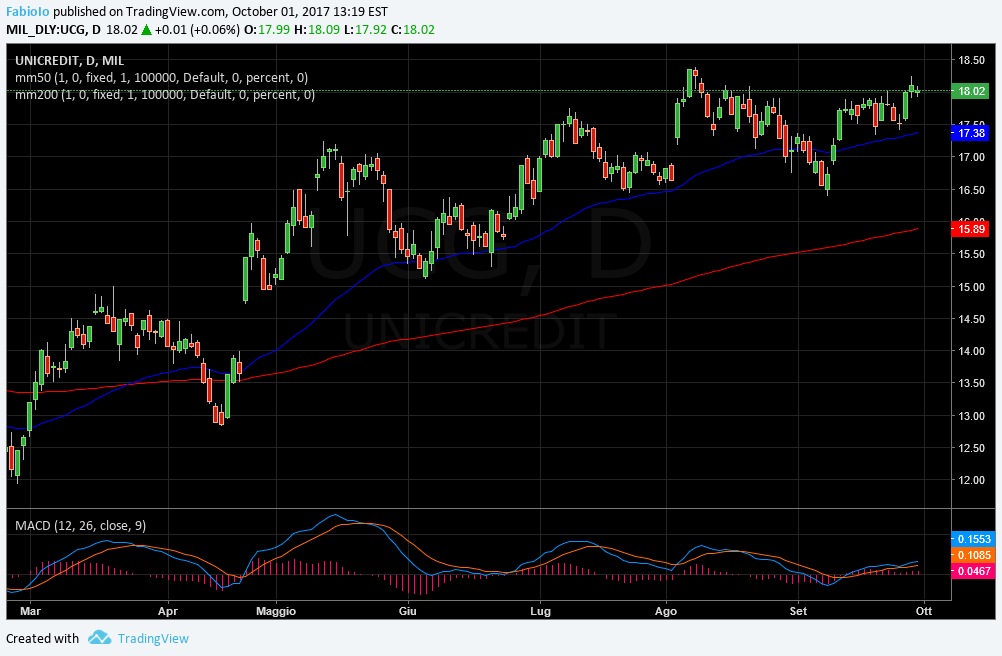Screen dimensions: 1002x656
Task: Click the 14.50 price axis label
Action: point(971,319)
